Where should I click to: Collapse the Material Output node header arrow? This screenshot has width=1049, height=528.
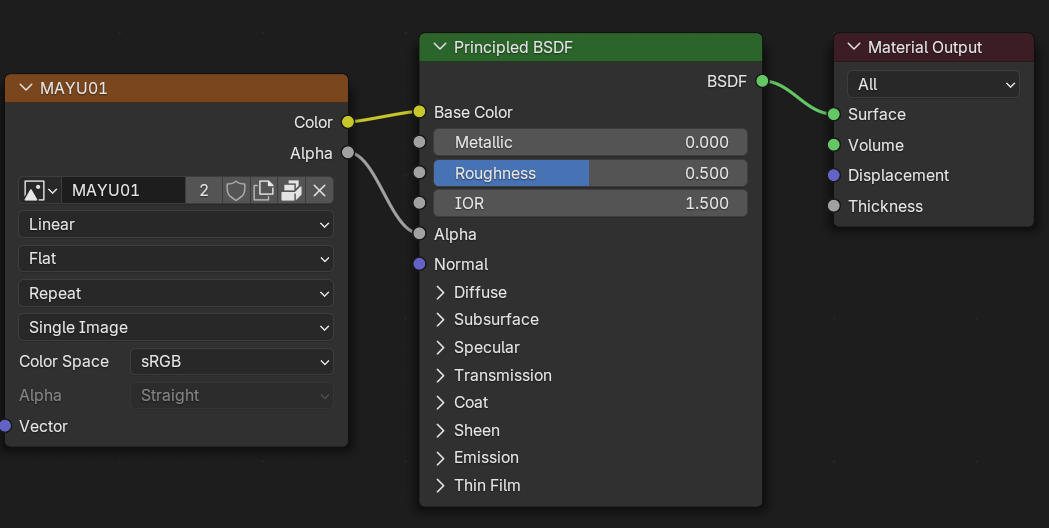[853, 47]
